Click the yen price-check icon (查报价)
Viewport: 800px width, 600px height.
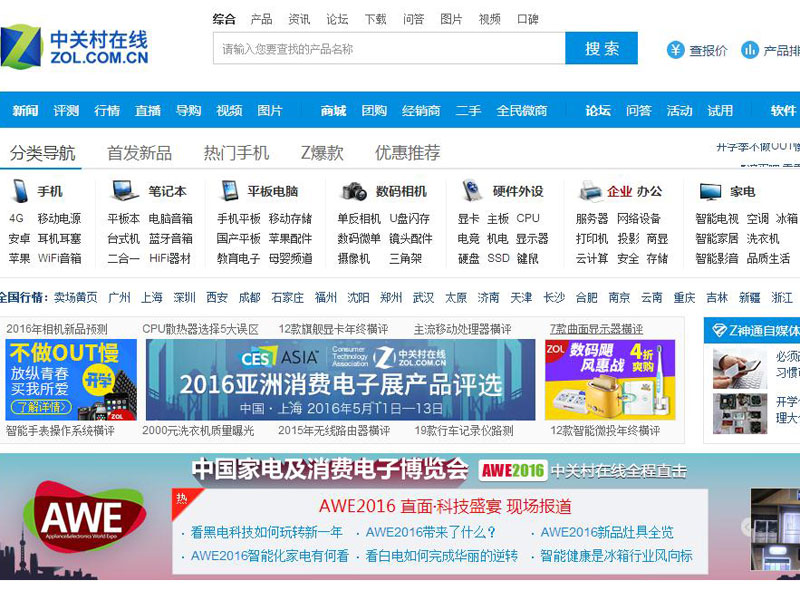click(x=676, y=50)
